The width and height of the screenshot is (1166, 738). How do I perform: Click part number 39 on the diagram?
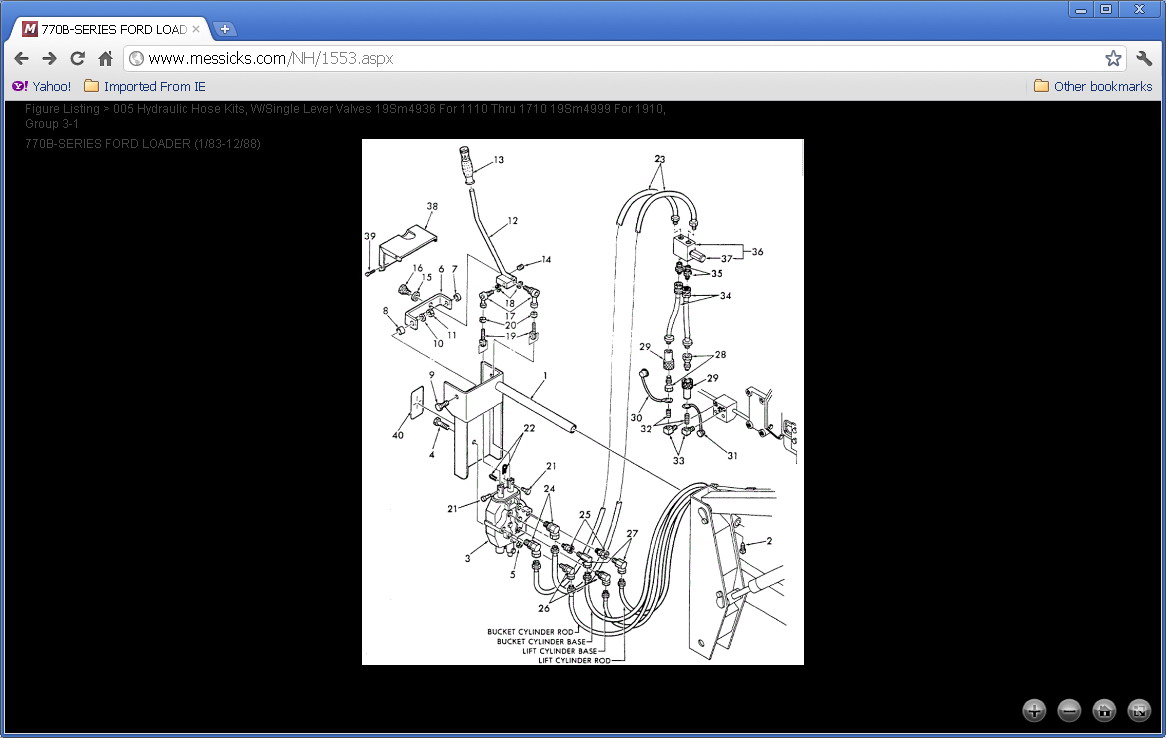click(370, 236)
